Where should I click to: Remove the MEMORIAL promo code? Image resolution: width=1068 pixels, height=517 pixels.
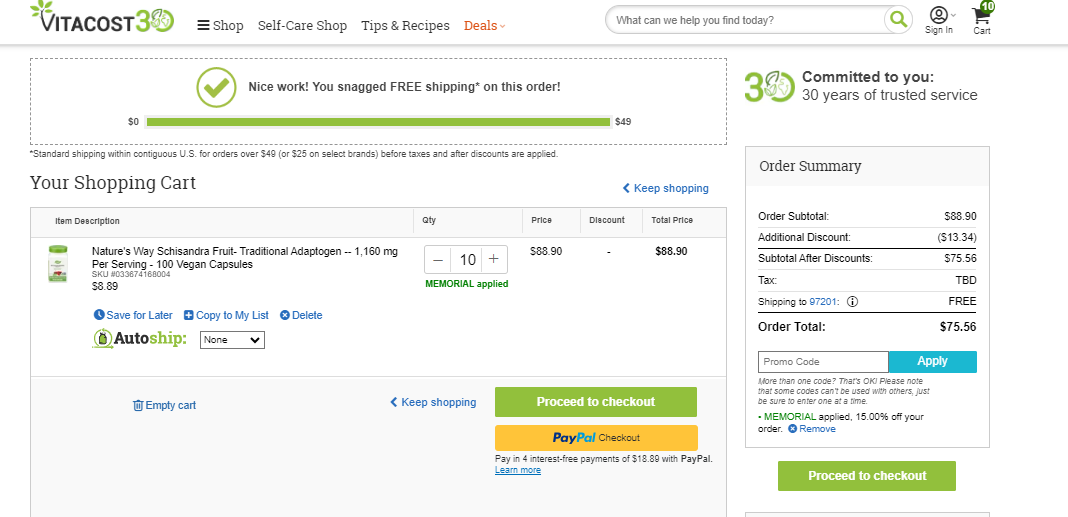click(812, 429)
